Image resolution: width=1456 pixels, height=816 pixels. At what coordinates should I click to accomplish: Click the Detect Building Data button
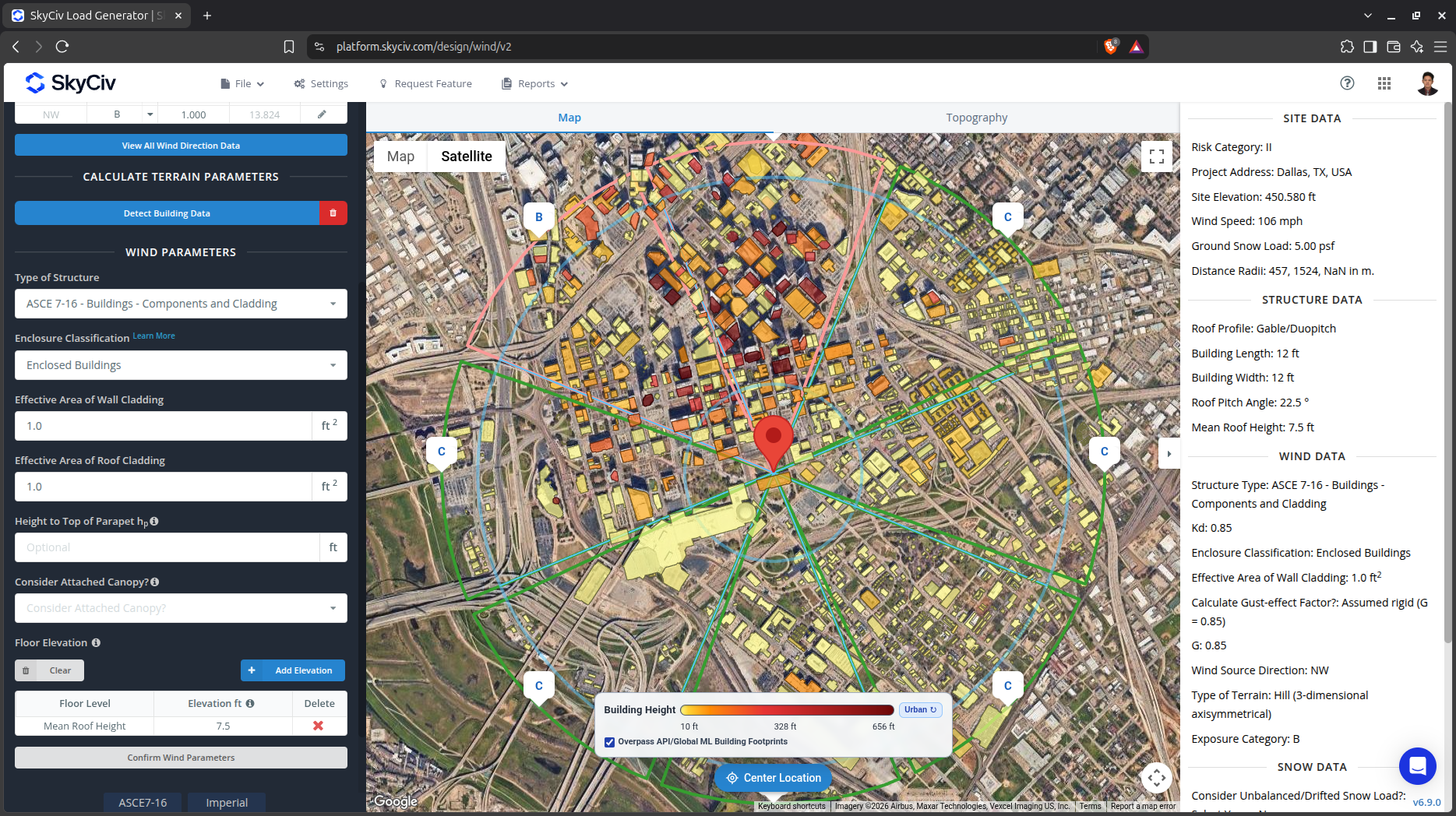167,213
